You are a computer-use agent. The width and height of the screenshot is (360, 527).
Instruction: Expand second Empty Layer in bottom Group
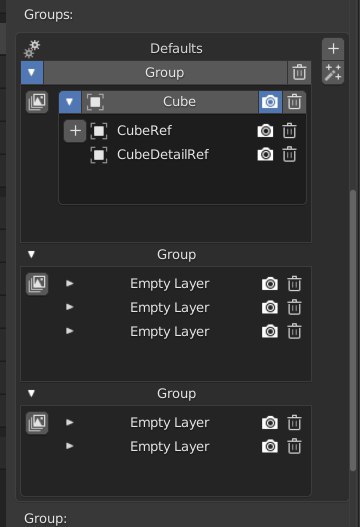coord(70,446)
